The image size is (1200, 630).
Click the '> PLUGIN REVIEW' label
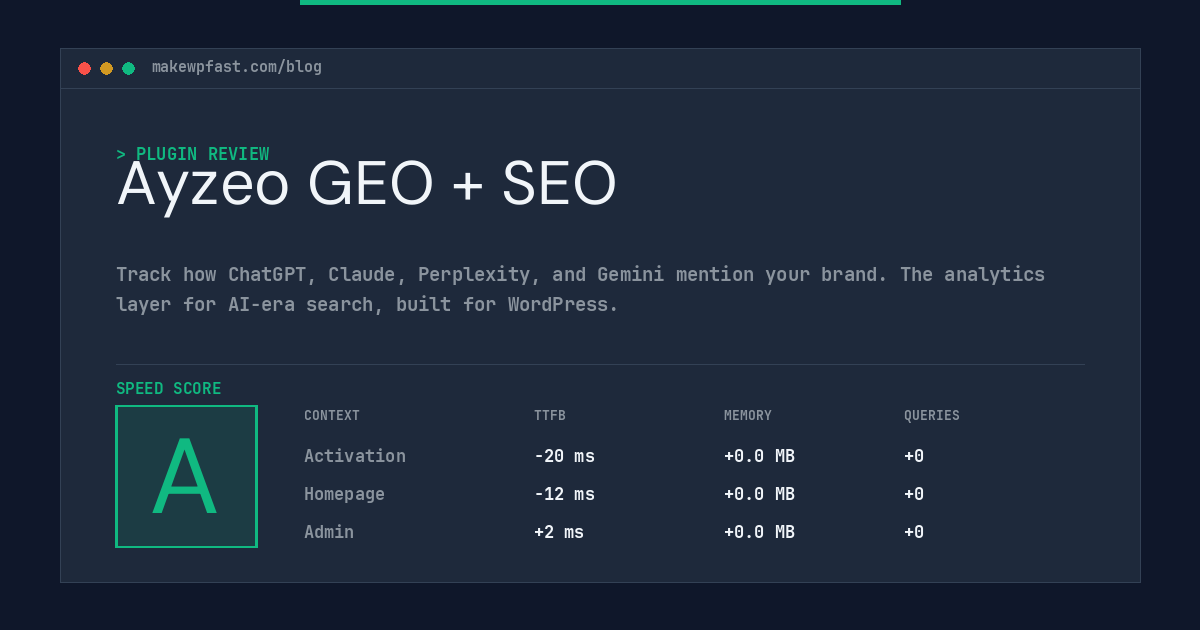click(x=193, y=154)
